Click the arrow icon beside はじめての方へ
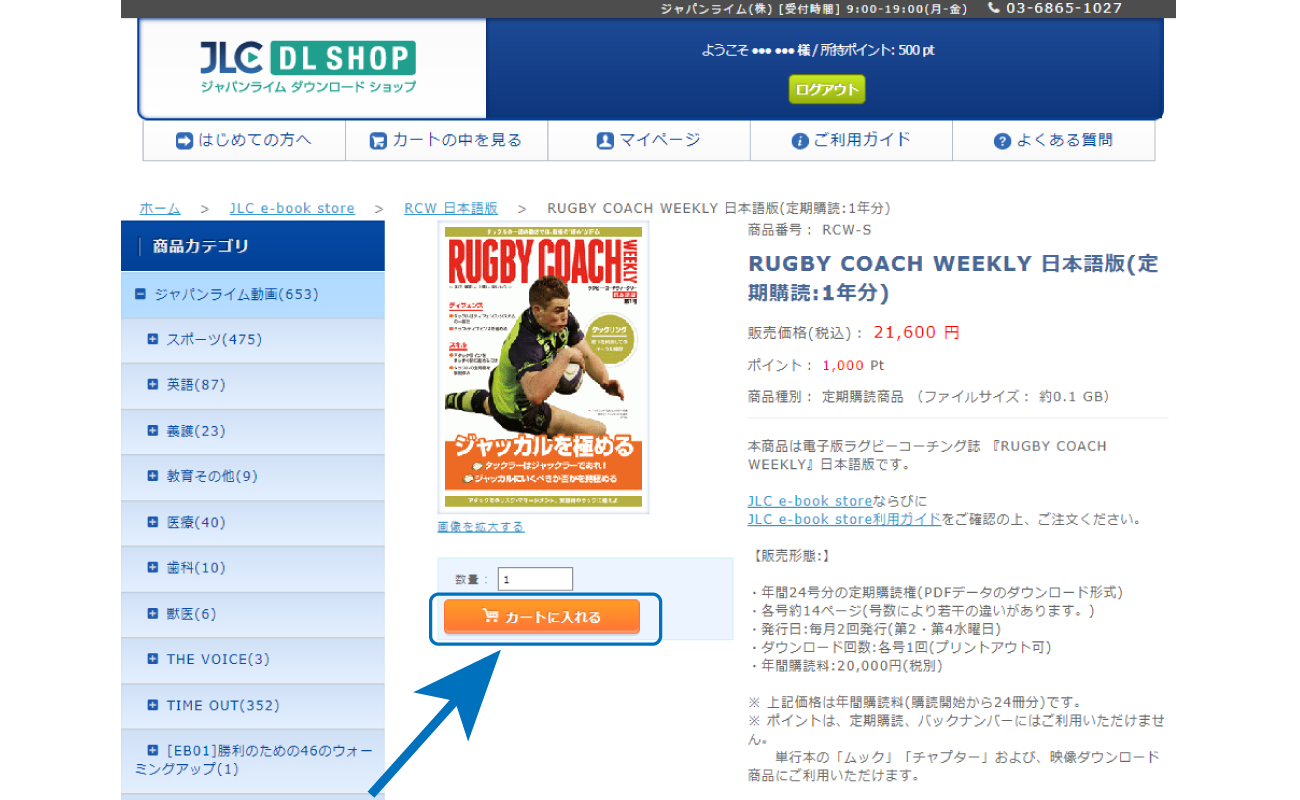Image resolution: width=1300 pixels, height=800 pixels. click(x=184, y=141)
